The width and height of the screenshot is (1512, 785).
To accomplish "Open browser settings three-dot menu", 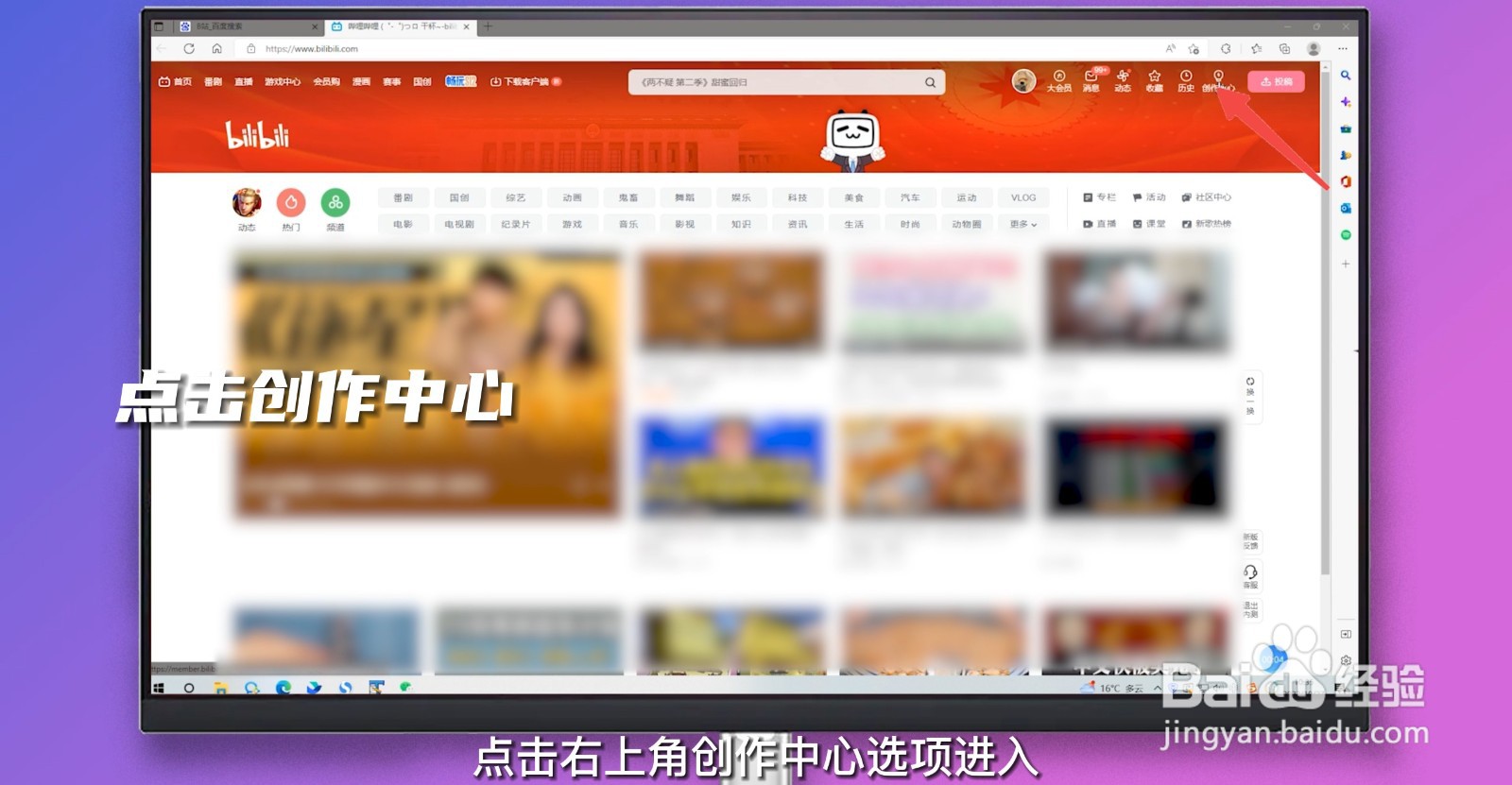I will point(1343,48).
